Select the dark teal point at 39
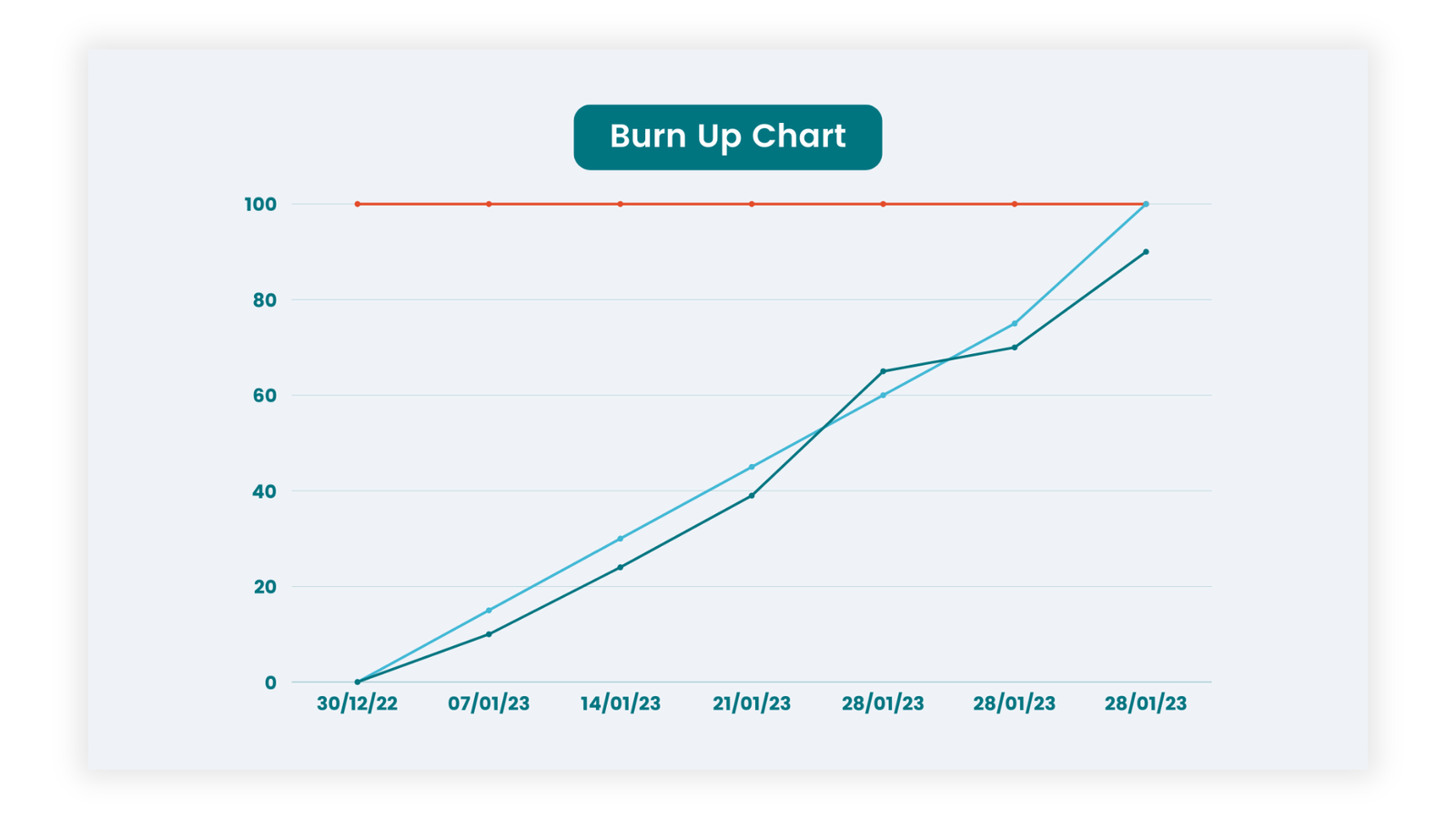 [752, 496]
